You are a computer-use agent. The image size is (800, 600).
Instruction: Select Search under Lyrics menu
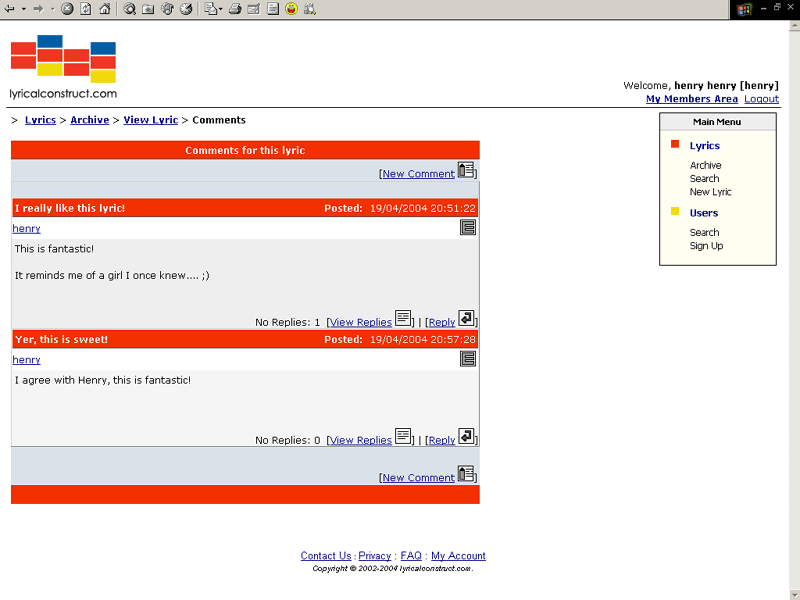[x=704, y=179]
